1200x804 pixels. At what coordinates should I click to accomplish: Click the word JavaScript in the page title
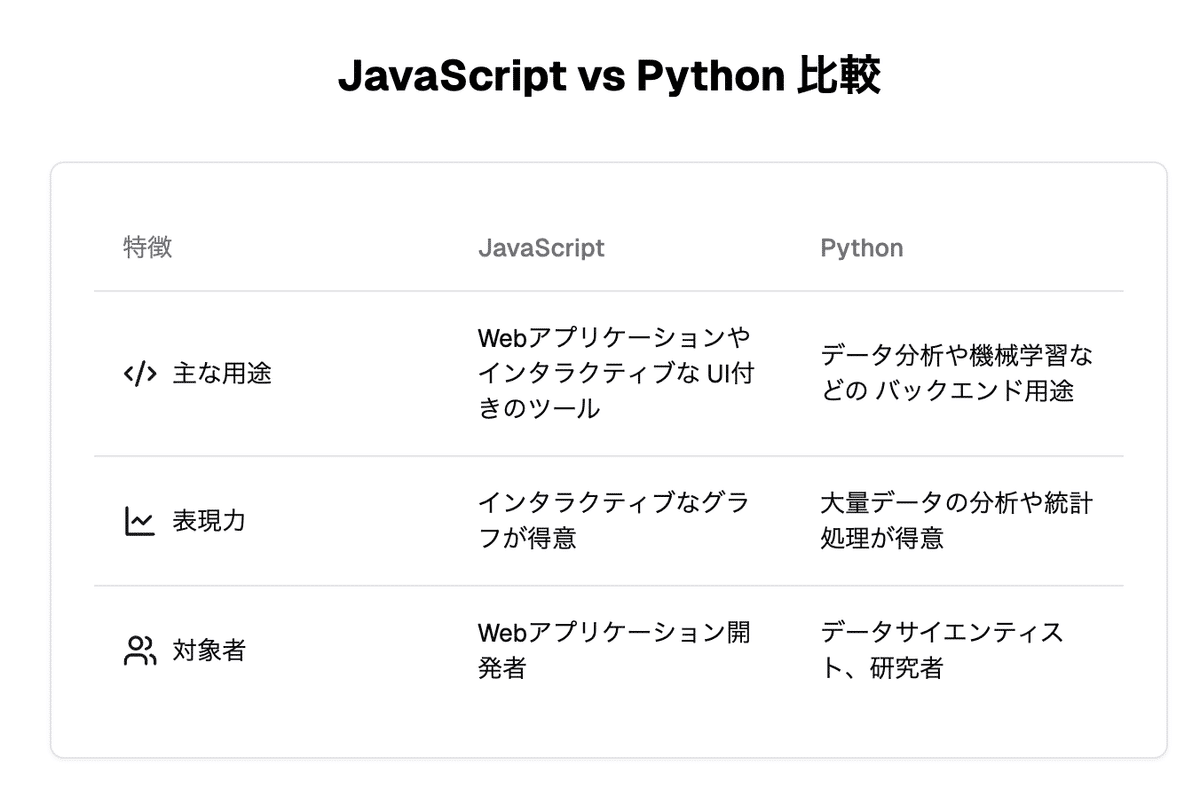(452, 77)
